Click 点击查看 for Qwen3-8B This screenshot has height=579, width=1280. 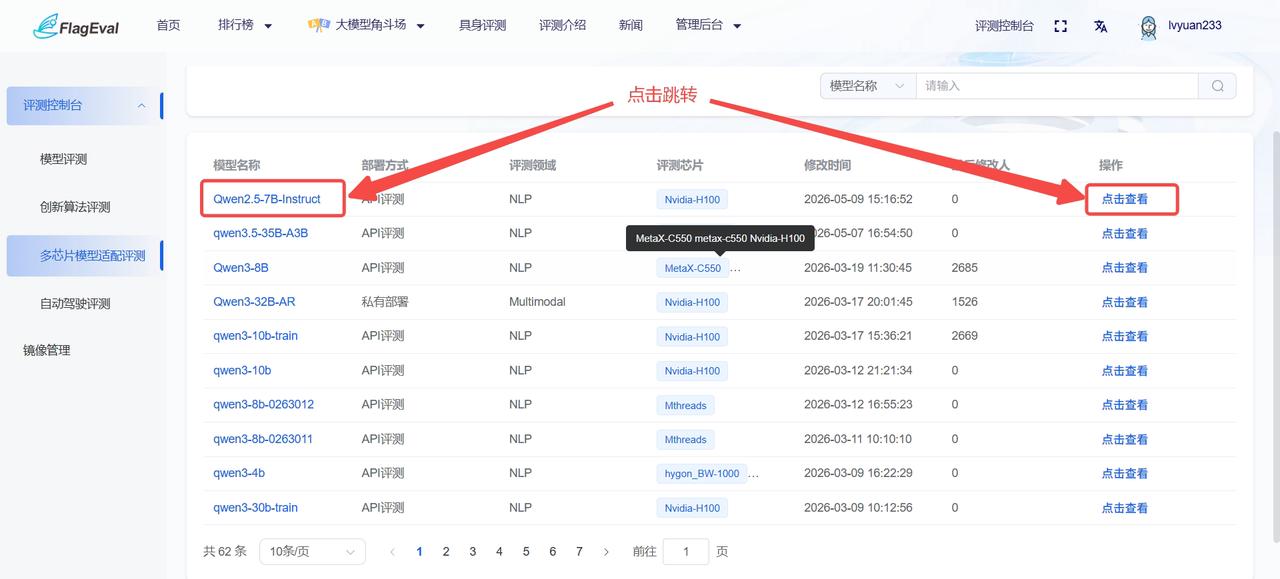tap(1125, 268)
